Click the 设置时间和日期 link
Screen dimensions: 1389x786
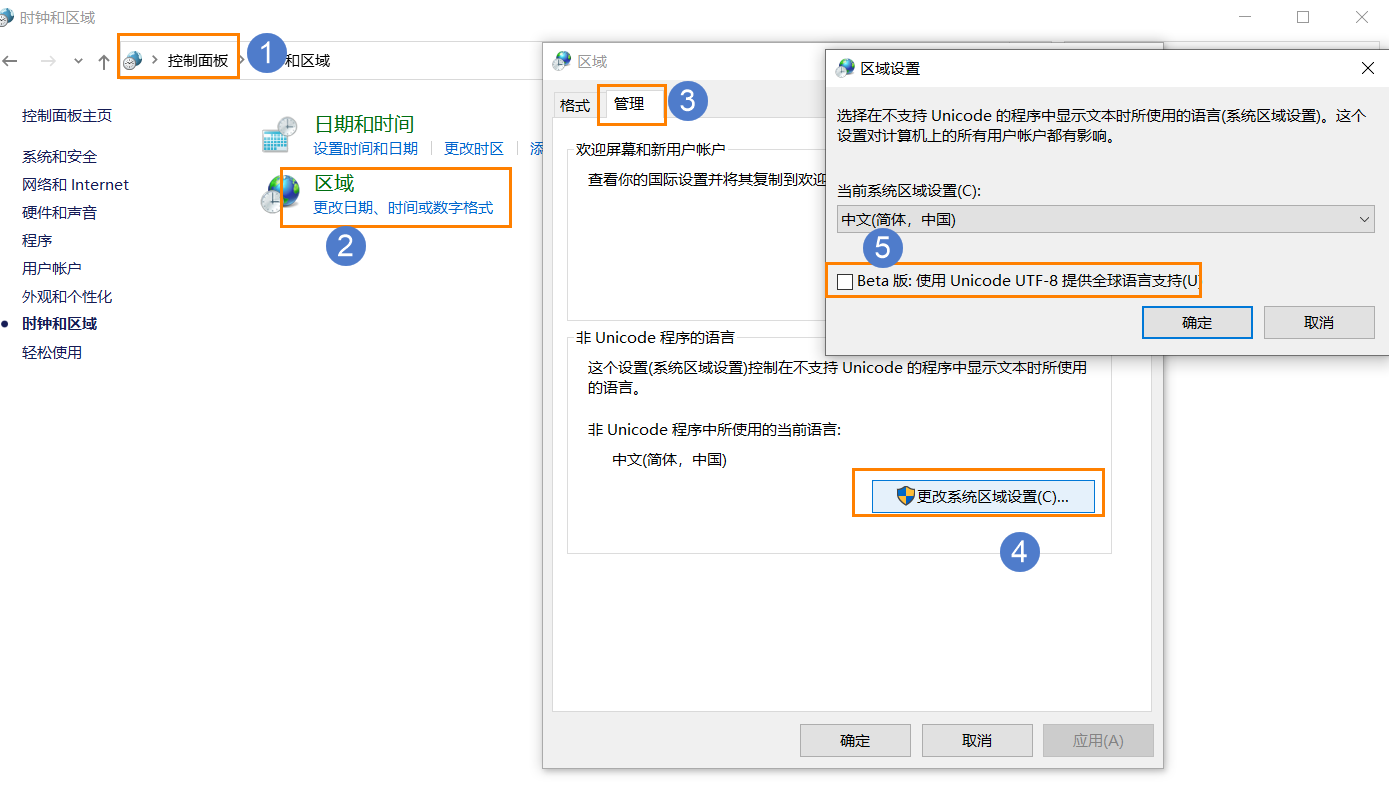click(x=365, y=149)
